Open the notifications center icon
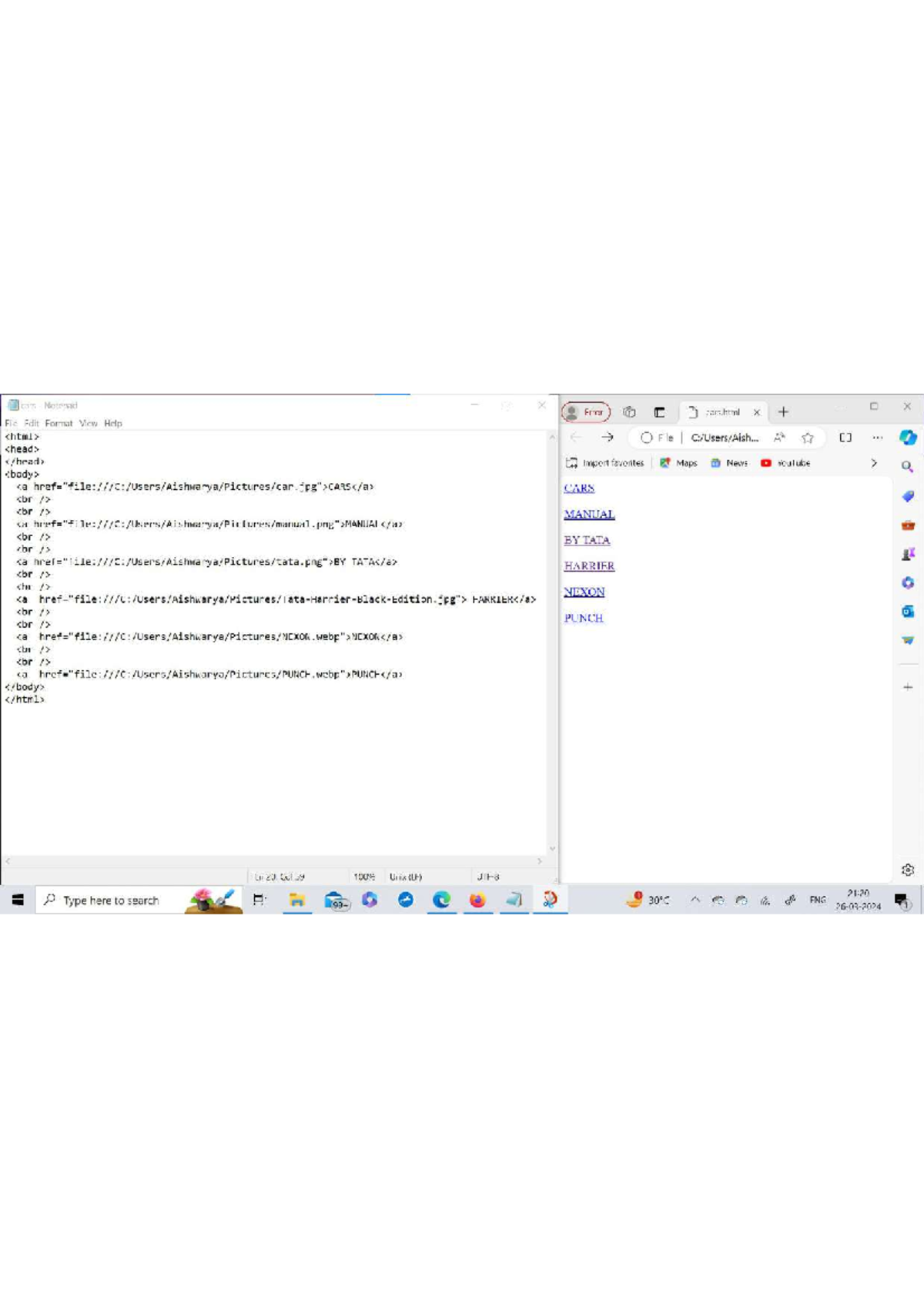The height and width of the screenshot is (1308, 924). 902,900
